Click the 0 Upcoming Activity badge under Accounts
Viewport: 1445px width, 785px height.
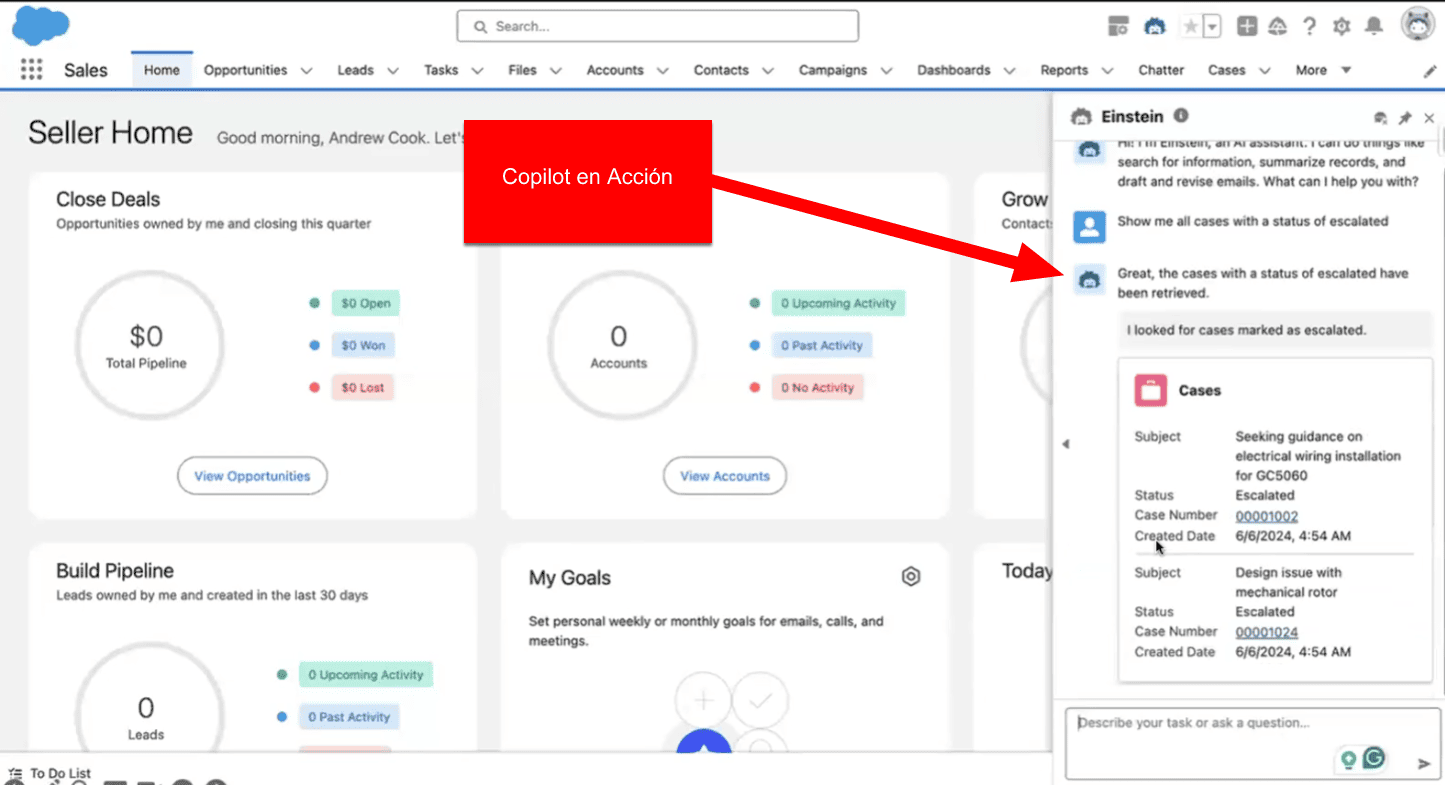pyautogui.click(x=838, y=303)
